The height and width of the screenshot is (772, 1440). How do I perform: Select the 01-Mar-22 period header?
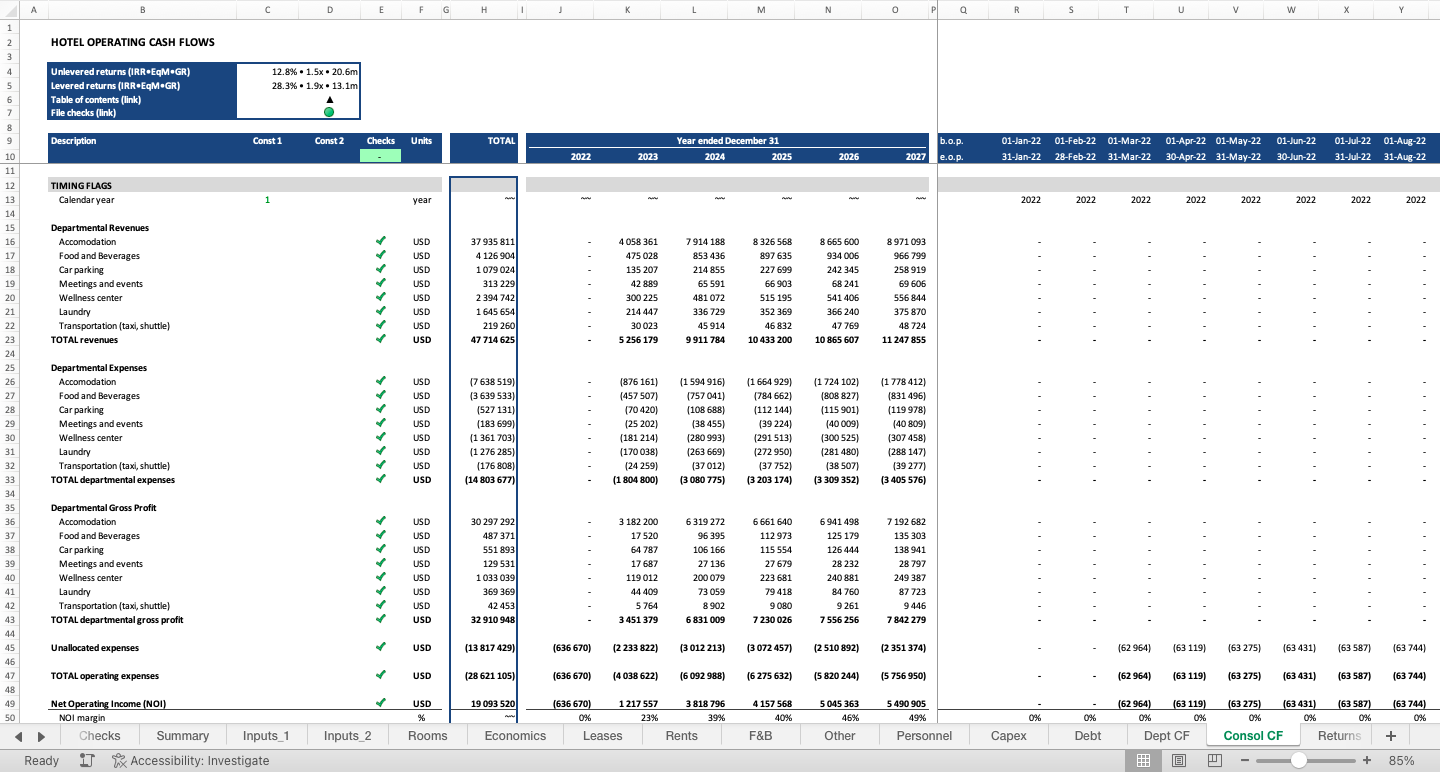click(1128, 141)
